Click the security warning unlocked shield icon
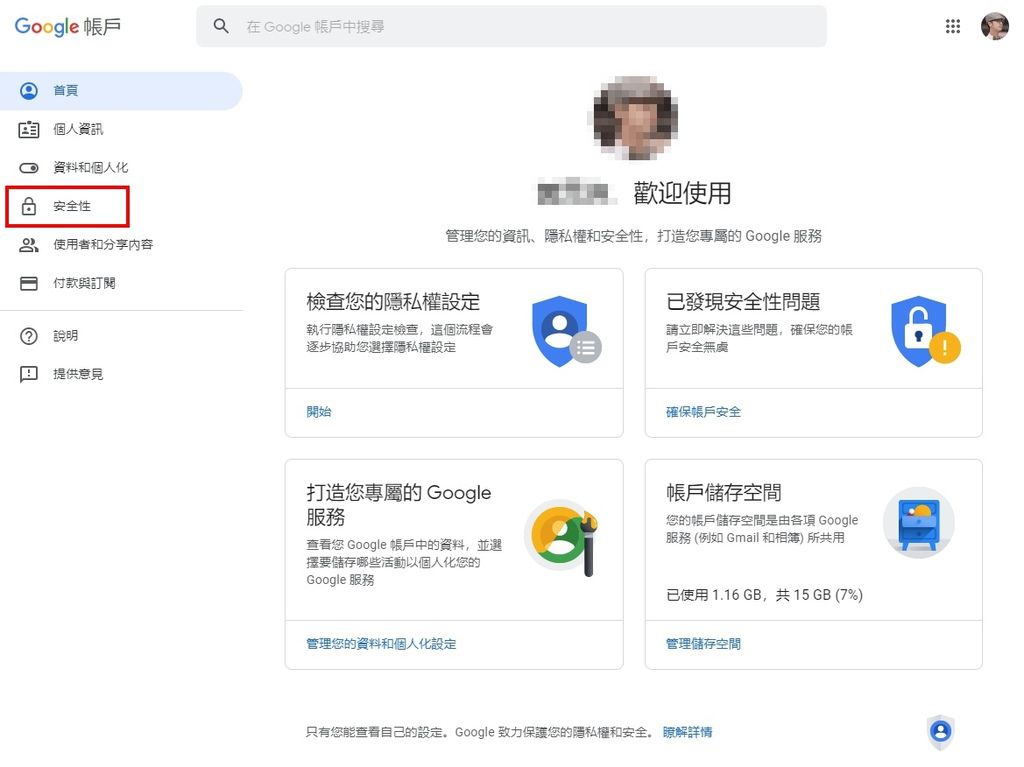 pyautogui.click(x=925, y=331)
